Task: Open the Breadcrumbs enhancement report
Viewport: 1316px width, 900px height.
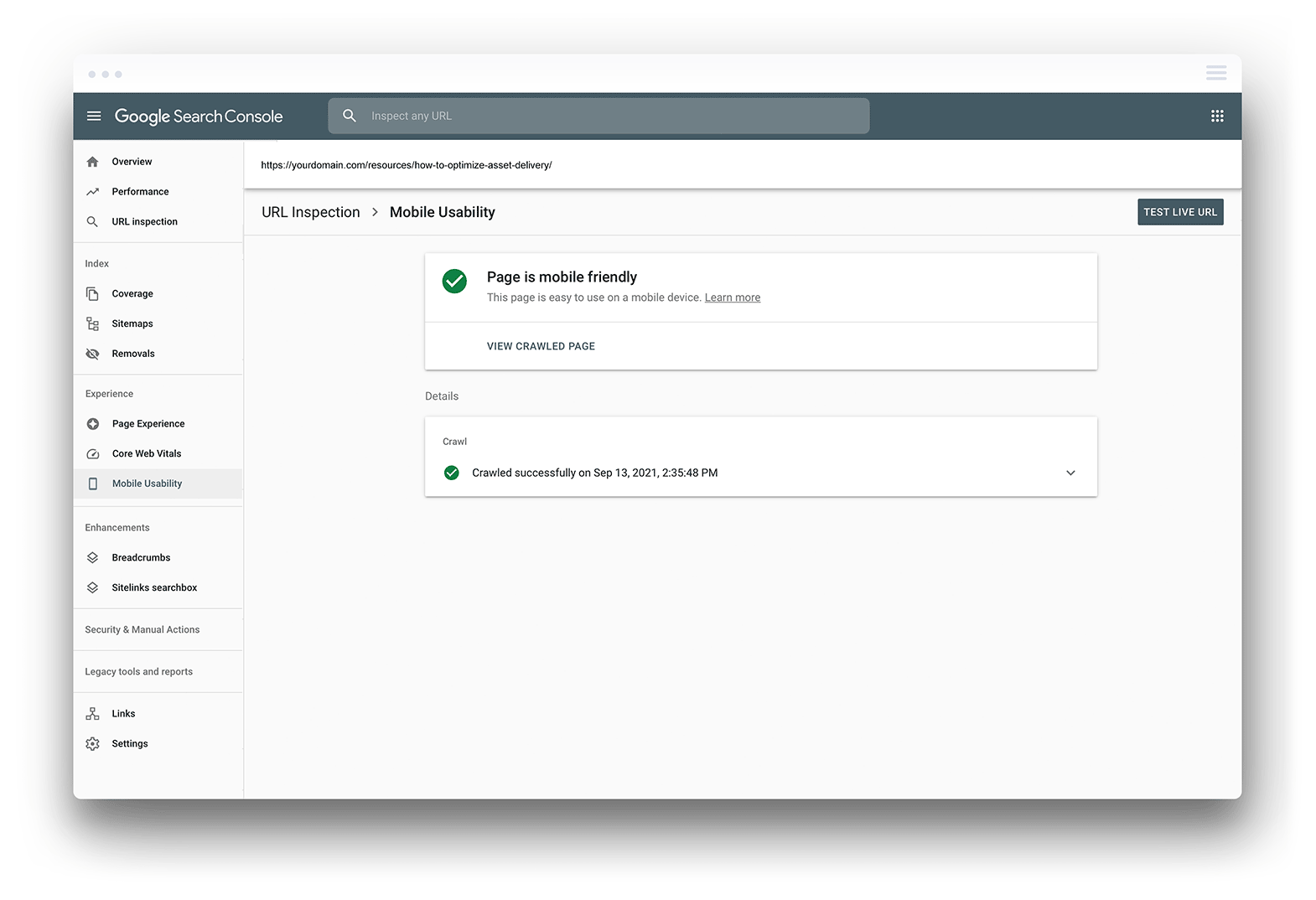Action: point(158,557)
